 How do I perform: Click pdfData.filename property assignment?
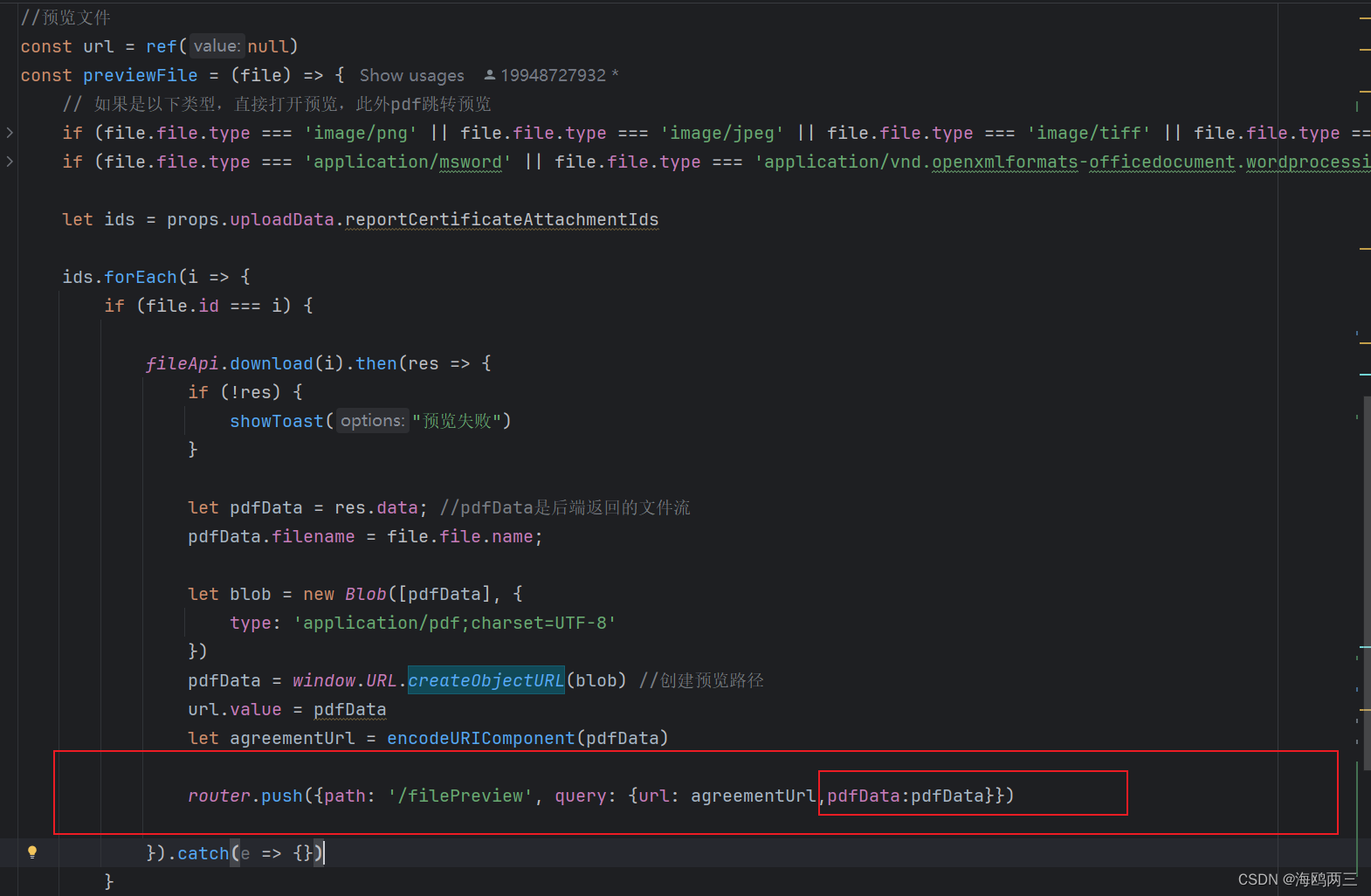(x=272, y=536)
